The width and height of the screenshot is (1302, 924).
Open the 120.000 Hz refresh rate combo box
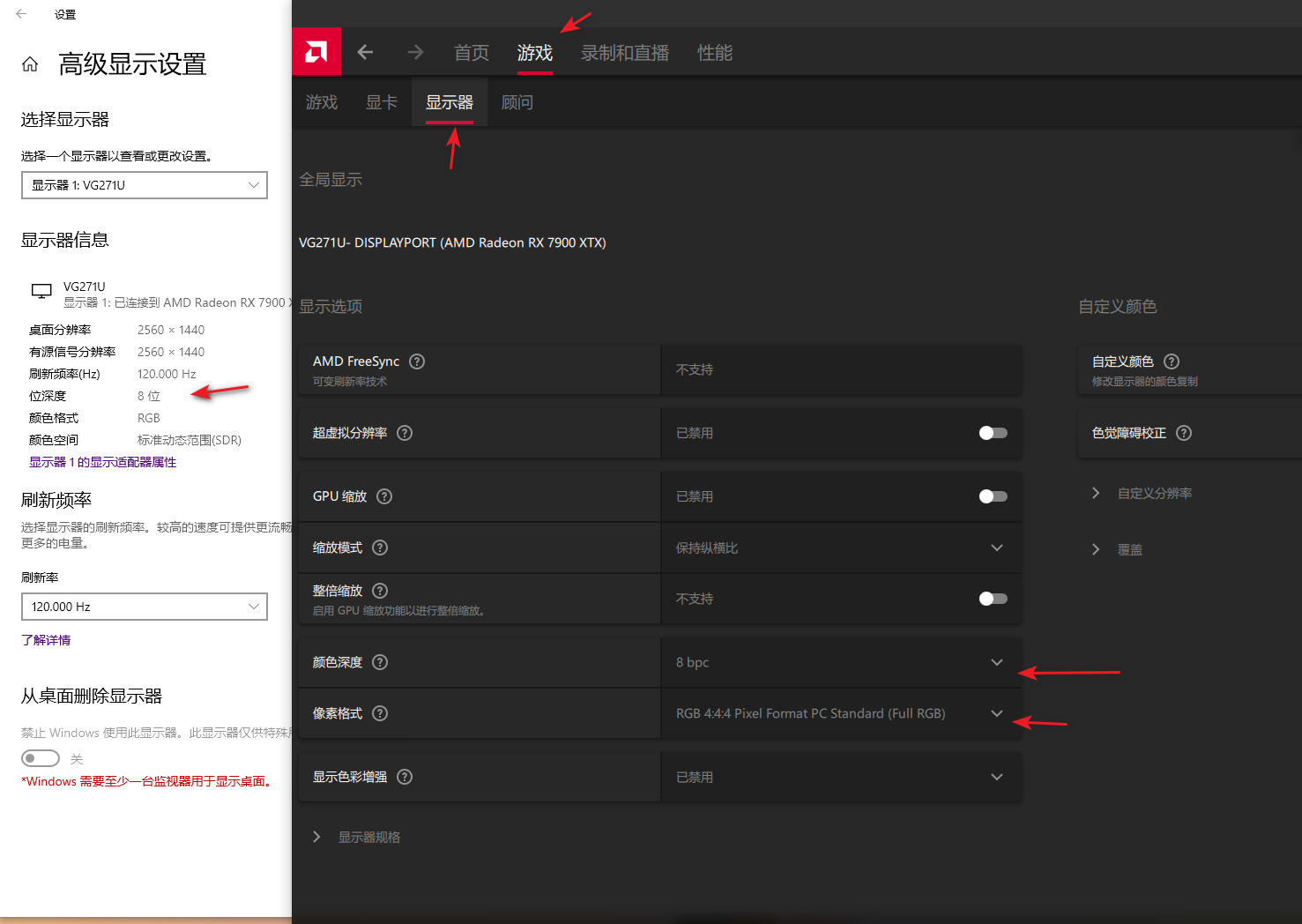(x=145, y=607)
